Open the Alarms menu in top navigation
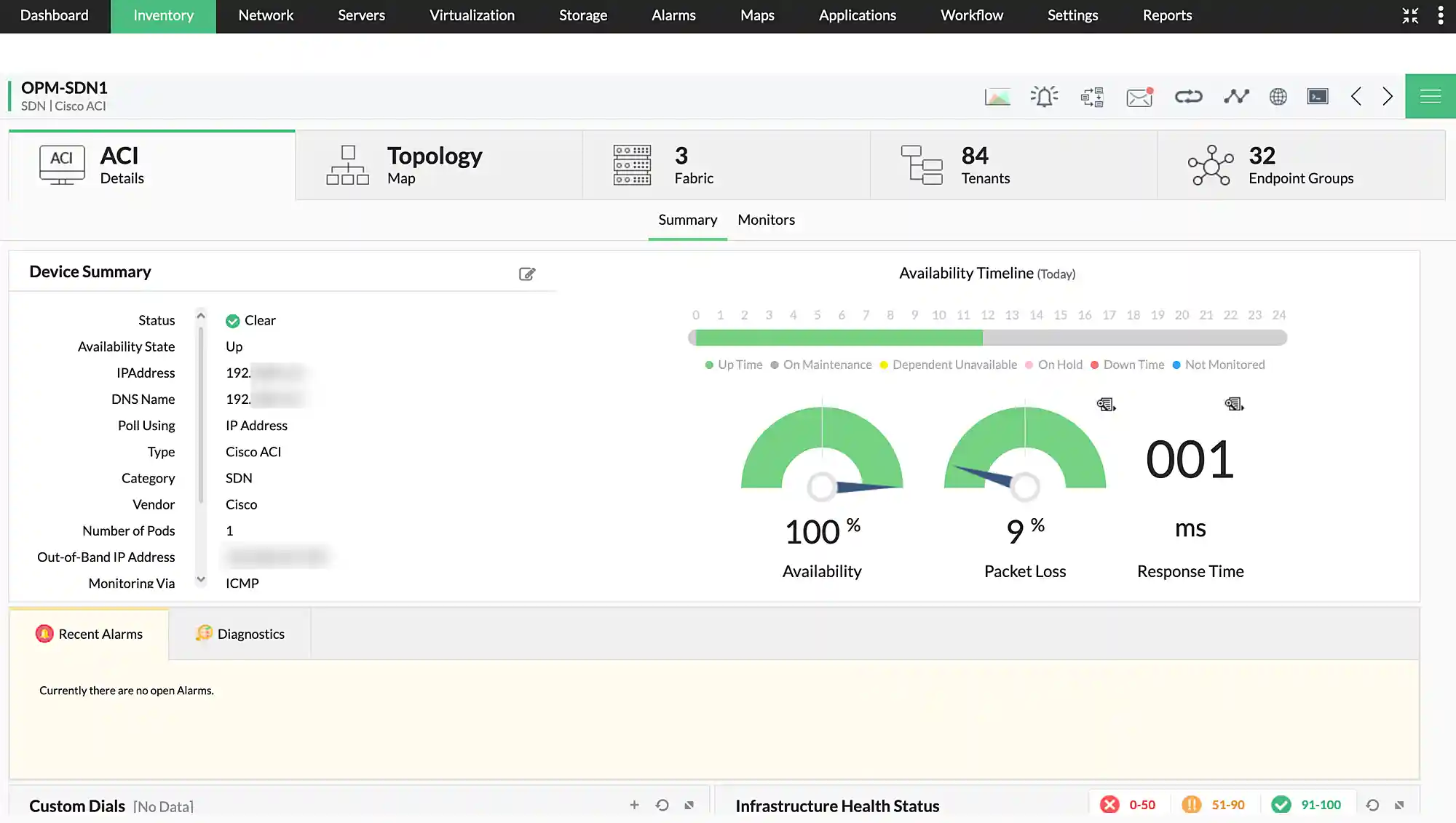 click(673, 15)
